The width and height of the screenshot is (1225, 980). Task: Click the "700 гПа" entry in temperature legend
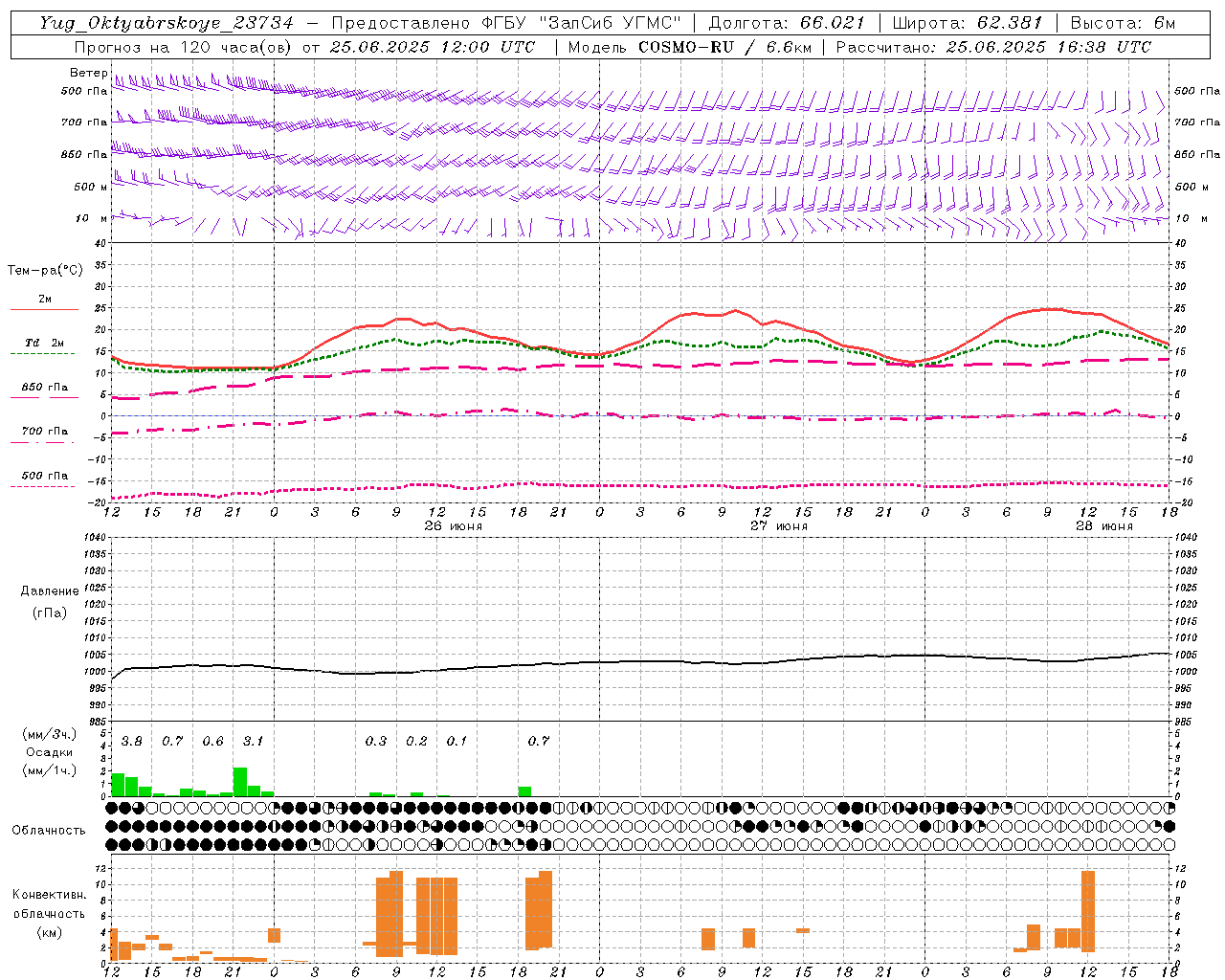pyautogui.click(x=45, y=431)
